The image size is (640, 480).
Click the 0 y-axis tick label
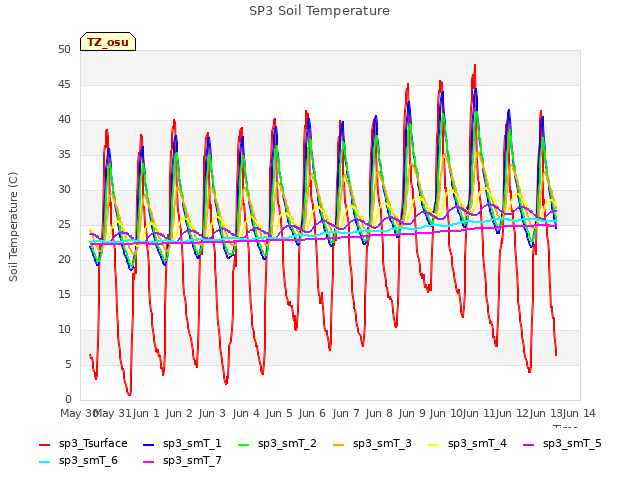point(68,399)
